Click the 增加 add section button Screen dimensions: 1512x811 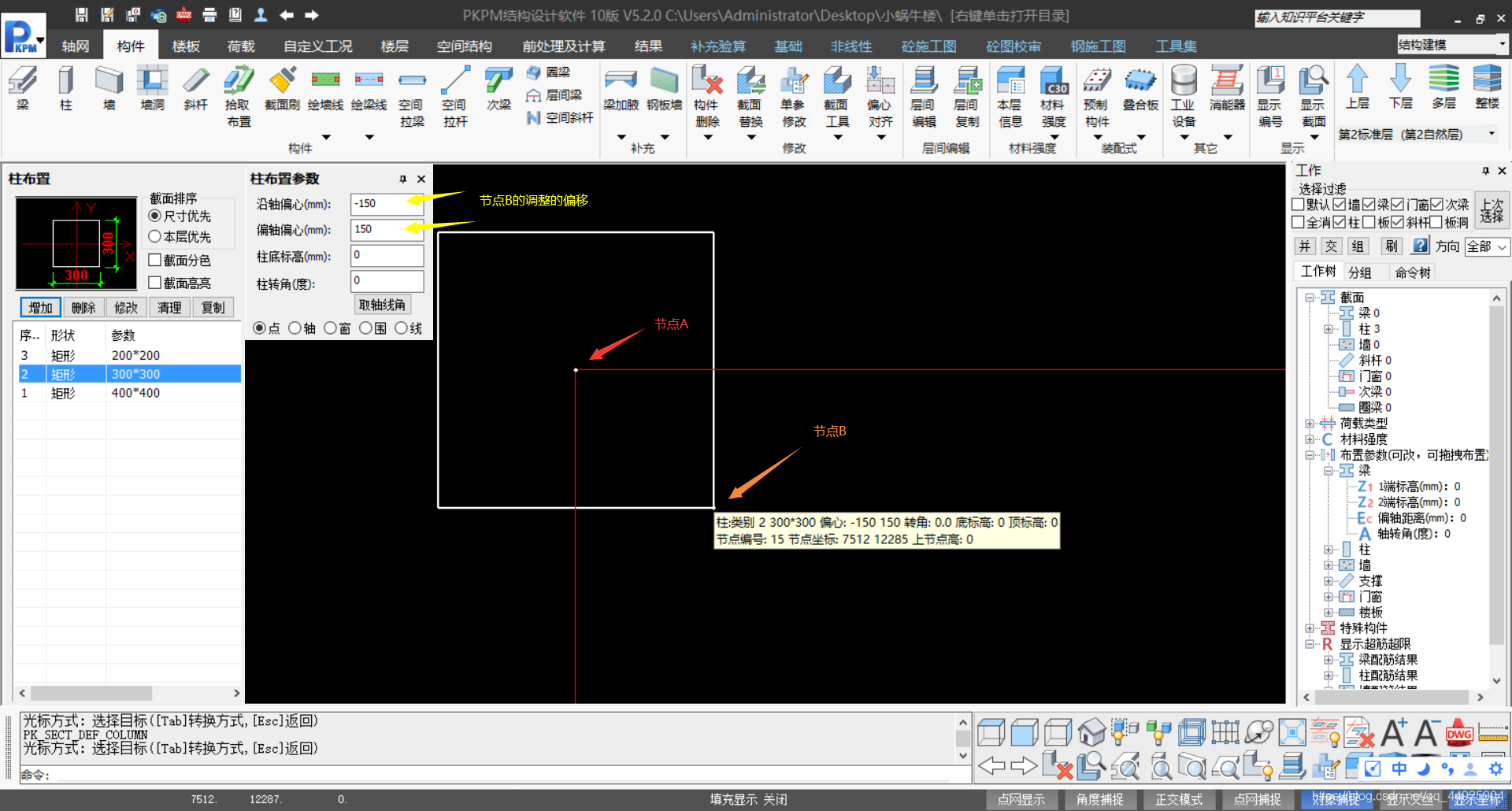coord(40,307)
